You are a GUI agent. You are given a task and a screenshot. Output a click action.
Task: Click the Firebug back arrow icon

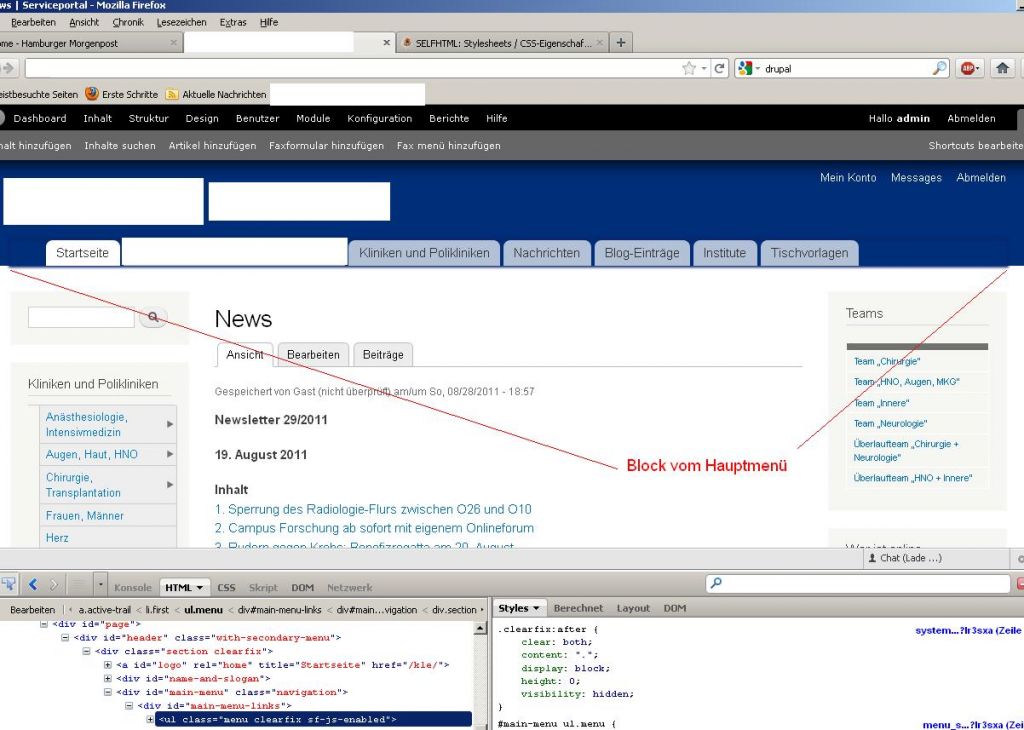[32, 584]
